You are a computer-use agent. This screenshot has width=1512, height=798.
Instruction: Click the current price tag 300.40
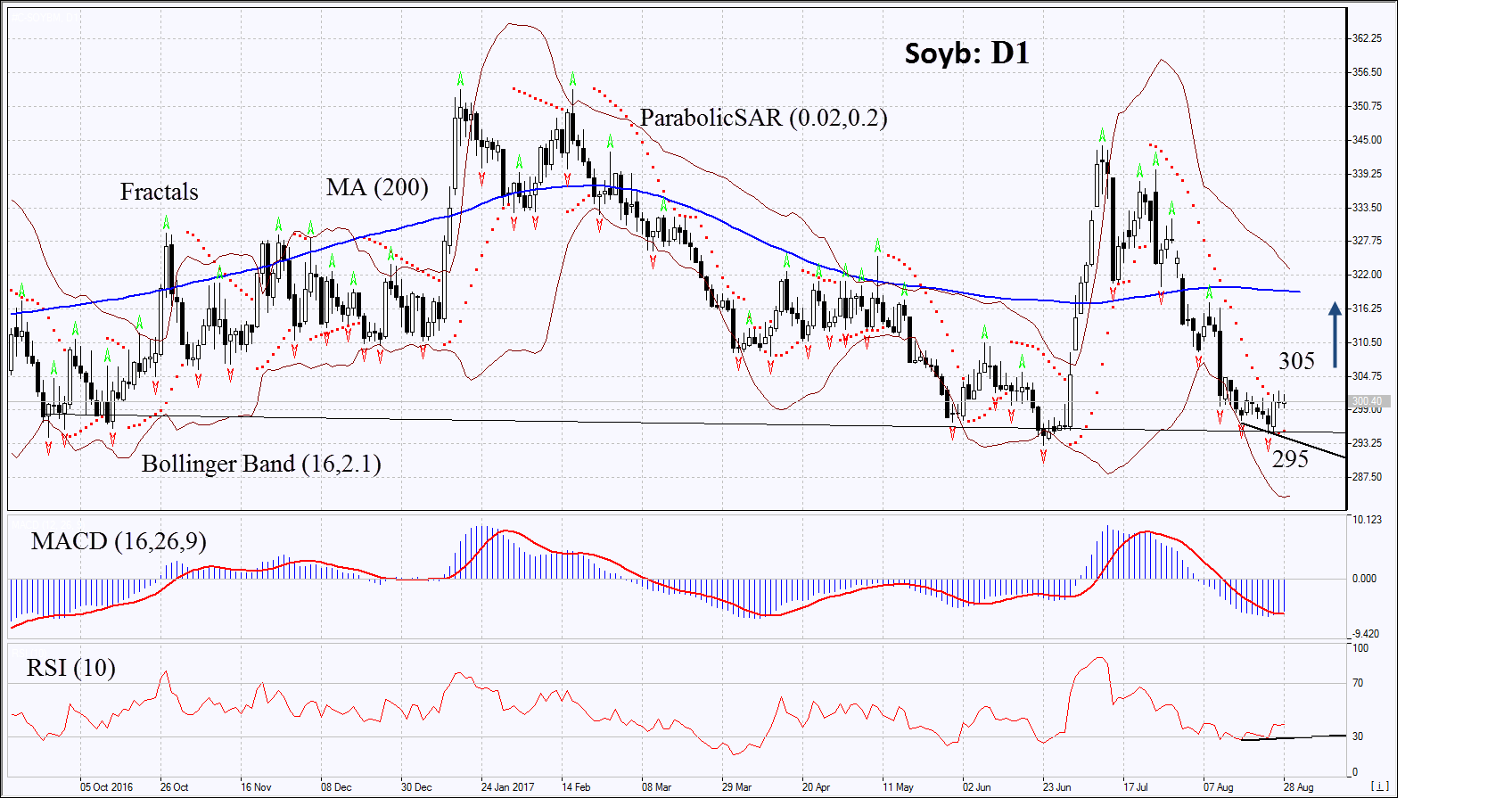click(x=1367, y=401)
